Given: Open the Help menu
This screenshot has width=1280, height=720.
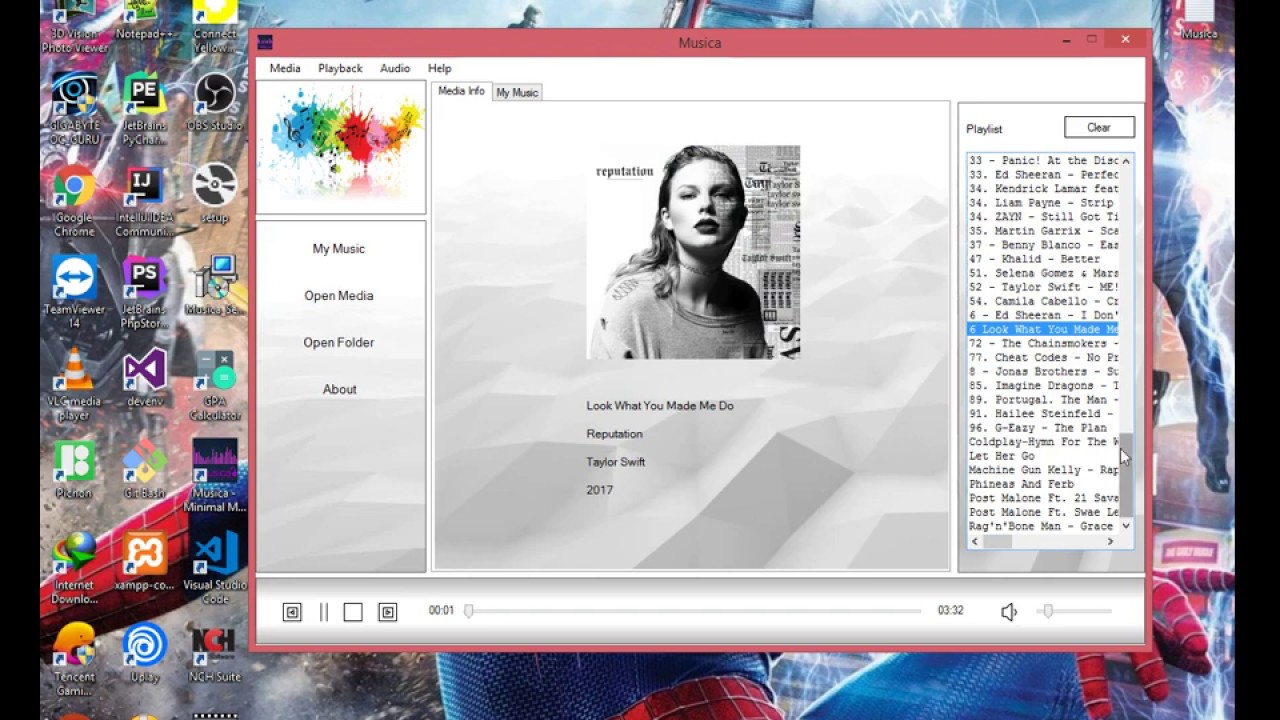Looking at the screenshot, I should [x=440, y=68].
